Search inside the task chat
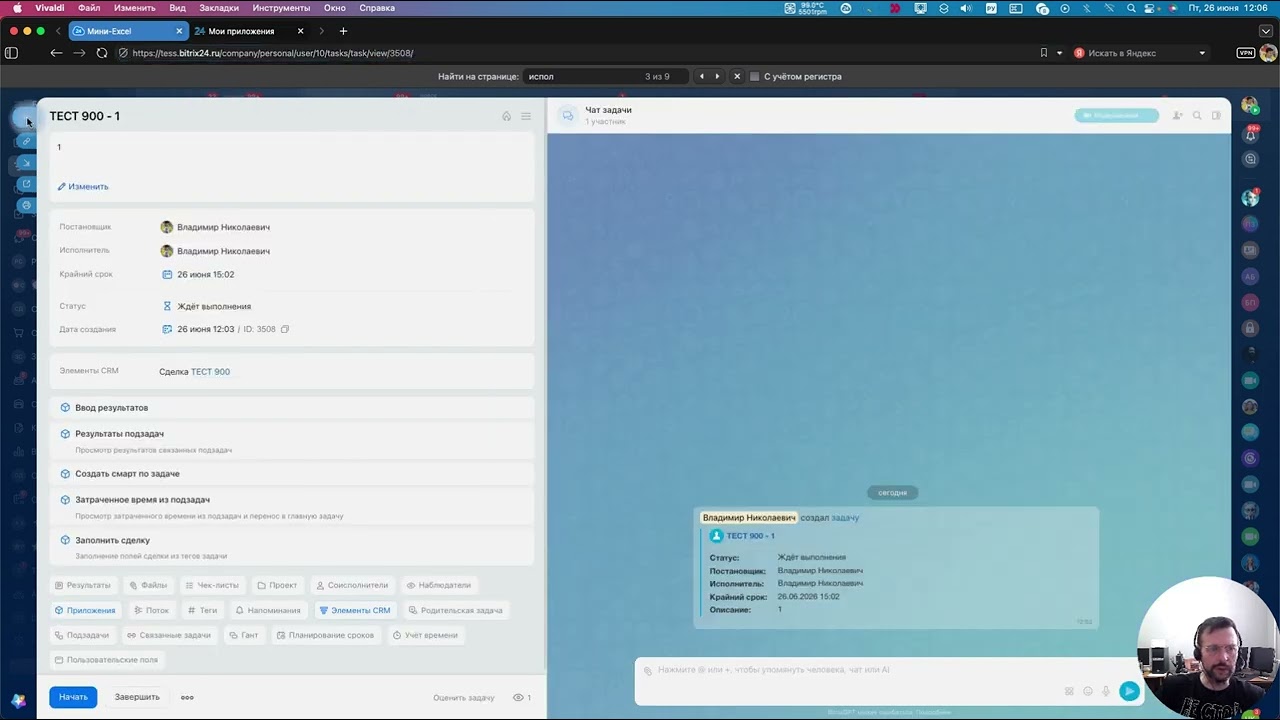Image resolution: width=1280 pixels, height=720 pixels. (x=1197, y=116)
